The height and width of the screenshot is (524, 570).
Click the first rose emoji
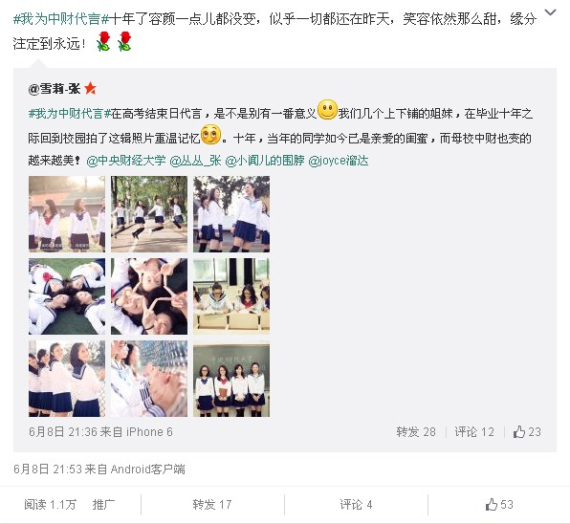pos(104,41)
